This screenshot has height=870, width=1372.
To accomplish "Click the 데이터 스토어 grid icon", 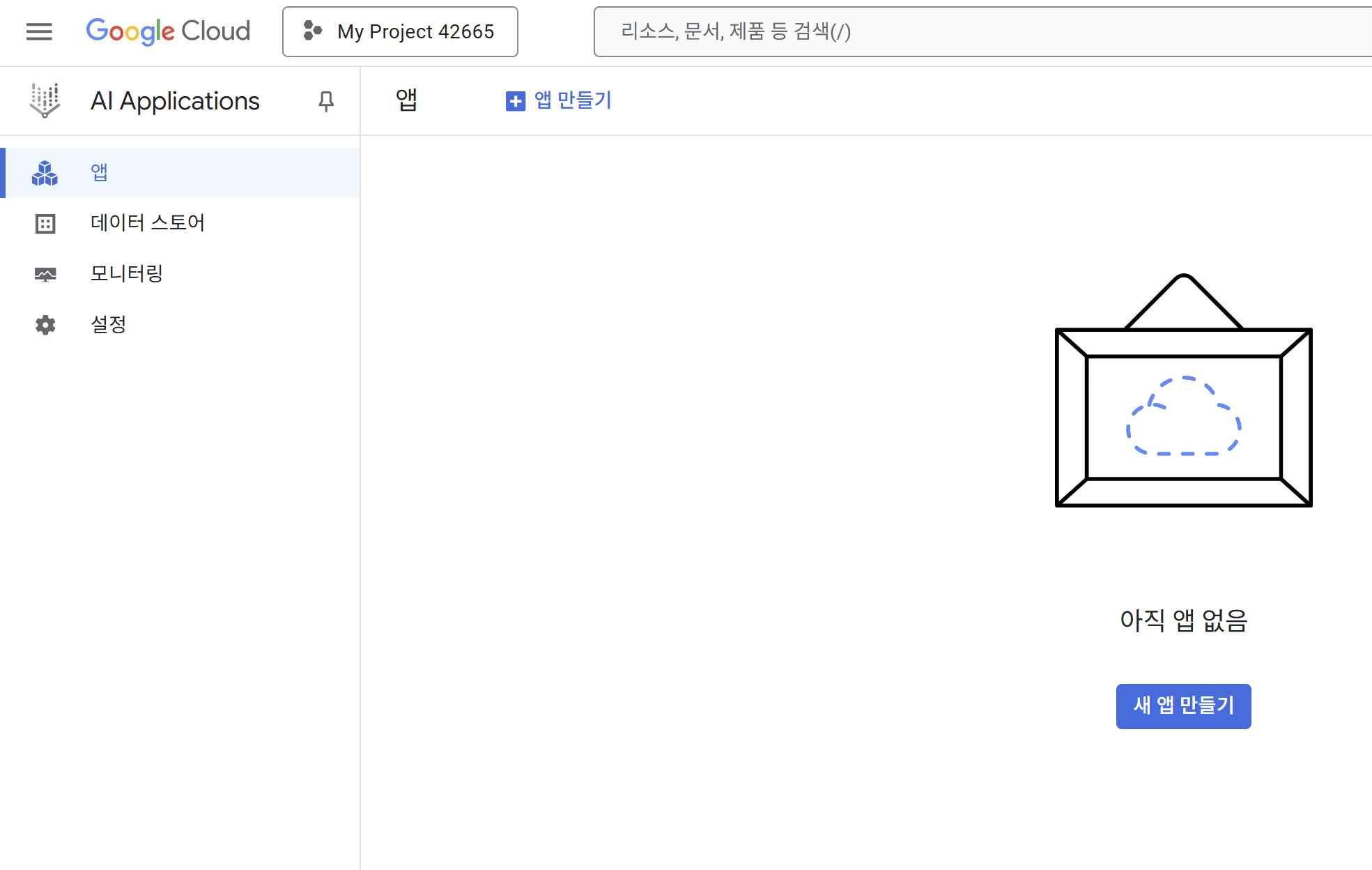I will 45,224.
